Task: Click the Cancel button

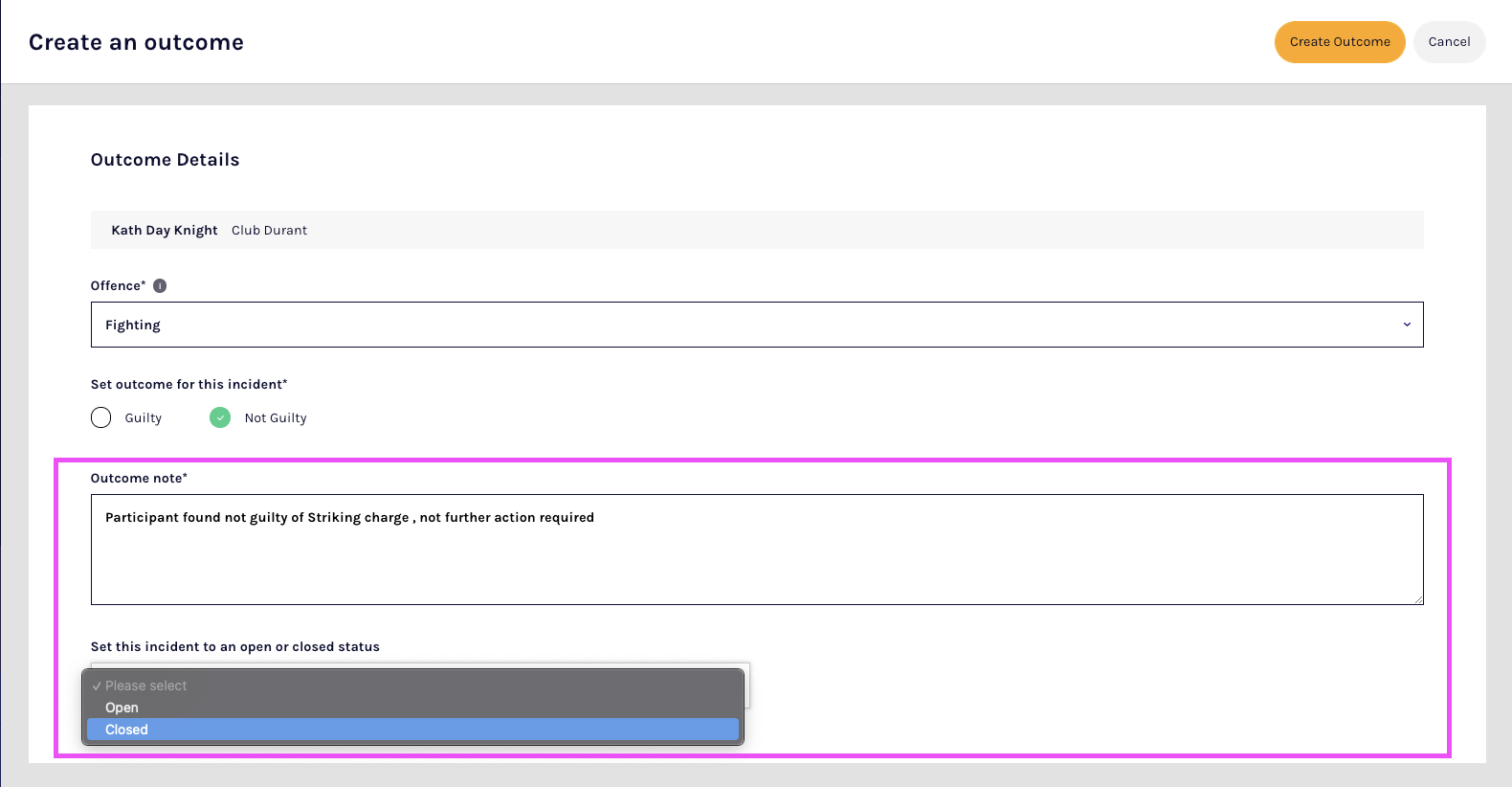Action: 1449,42
